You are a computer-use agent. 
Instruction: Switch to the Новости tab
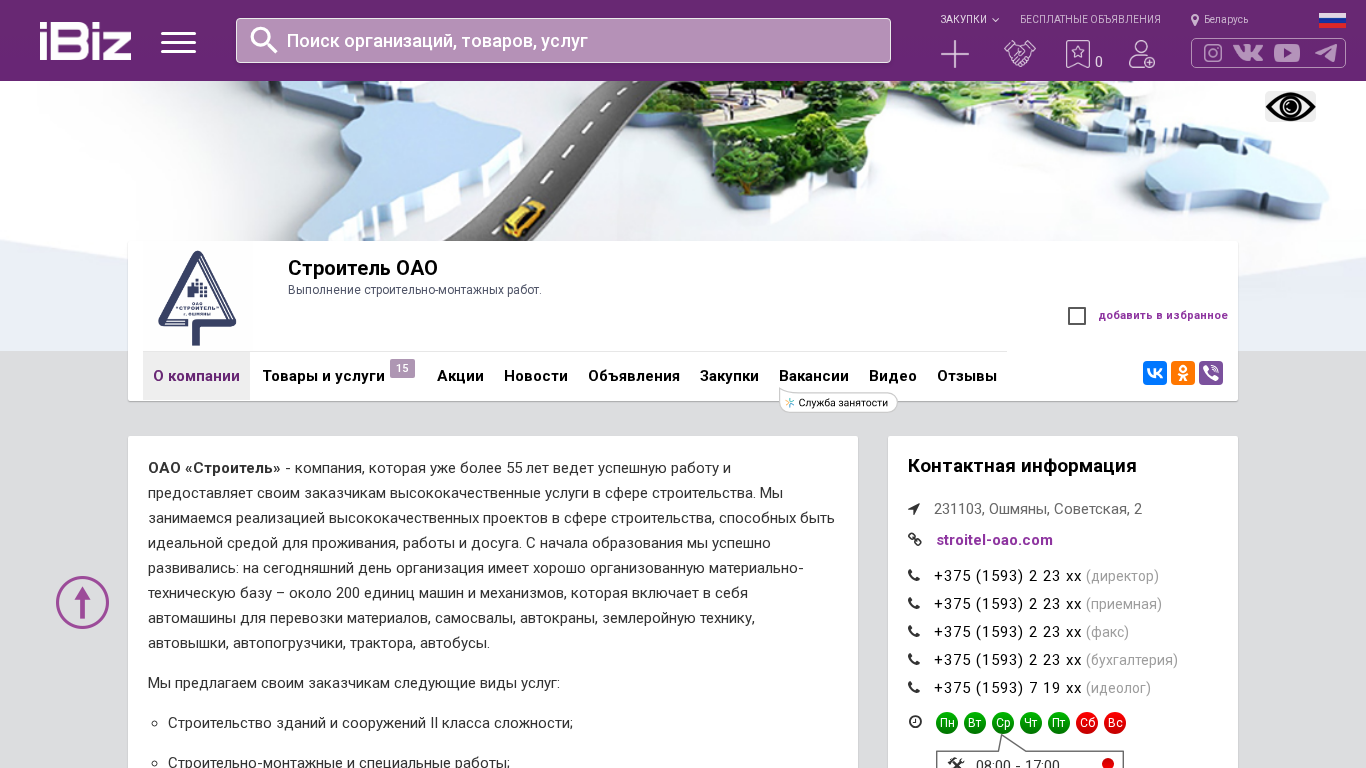[536, 376]
